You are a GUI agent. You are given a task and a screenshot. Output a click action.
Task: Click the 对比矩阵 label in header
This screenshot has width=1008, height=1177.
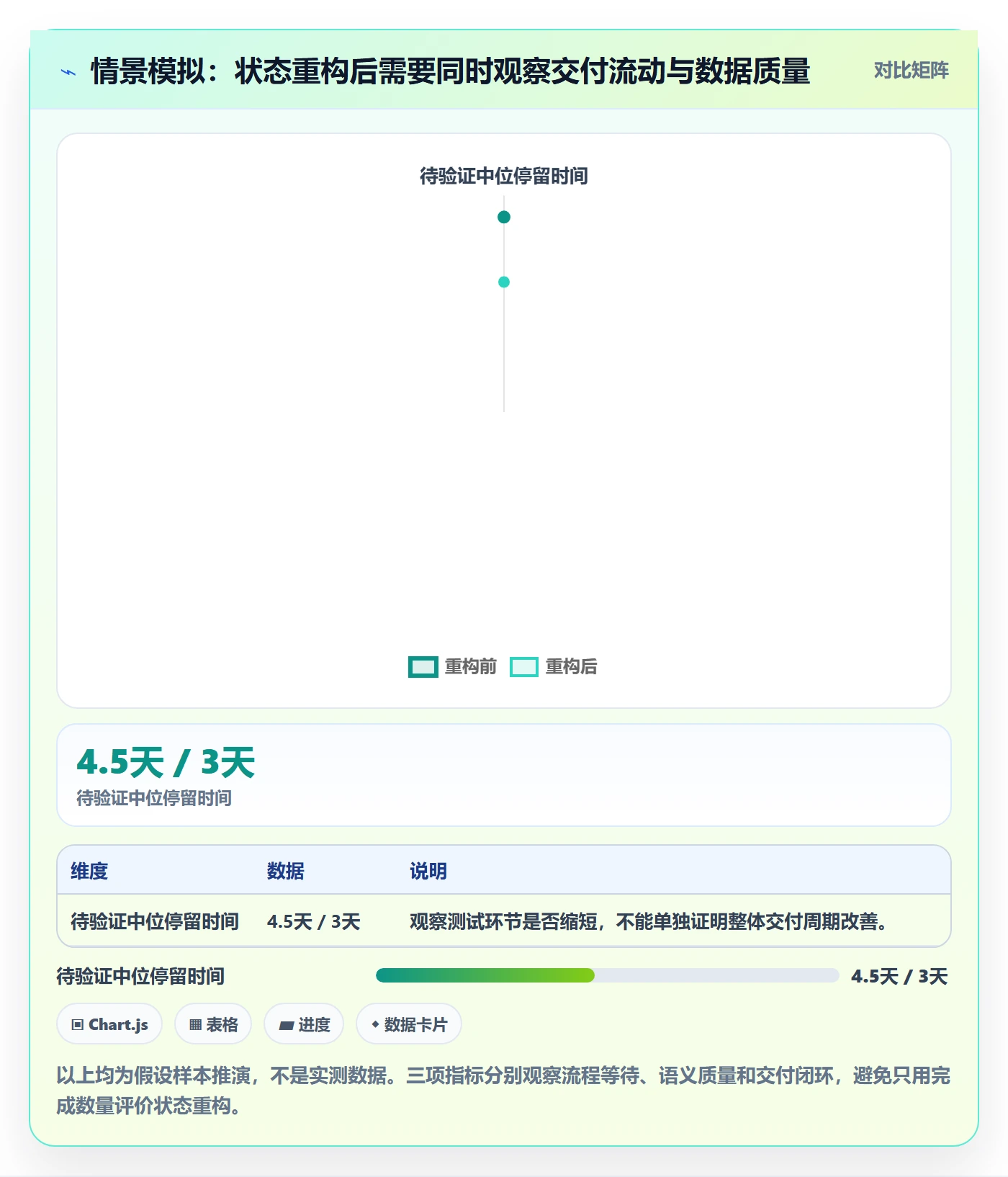(x=911, y=71)
